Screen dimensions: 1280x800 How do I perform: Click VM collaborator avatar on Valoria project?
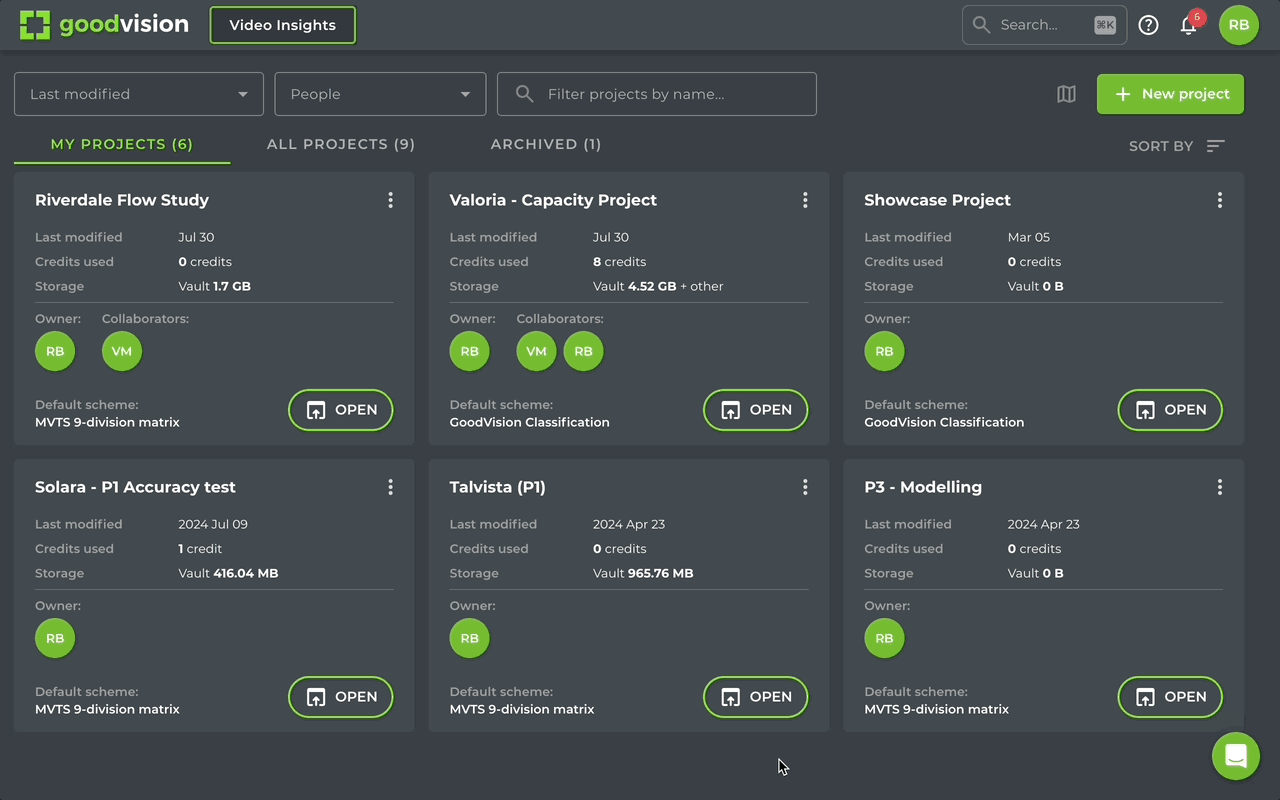[536, 351]
